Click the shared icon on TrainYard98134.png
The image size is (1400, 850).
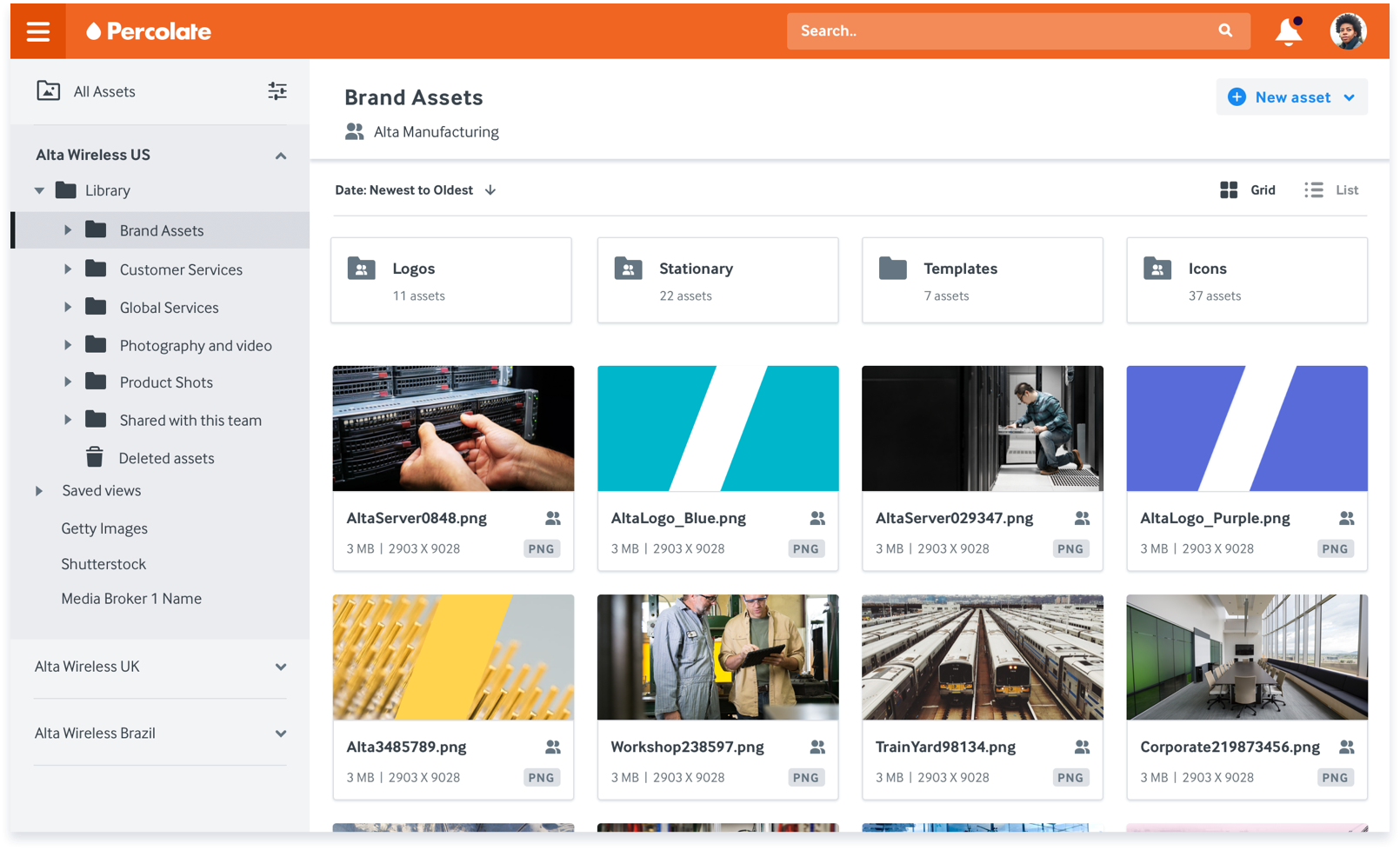coord(1082,747)
